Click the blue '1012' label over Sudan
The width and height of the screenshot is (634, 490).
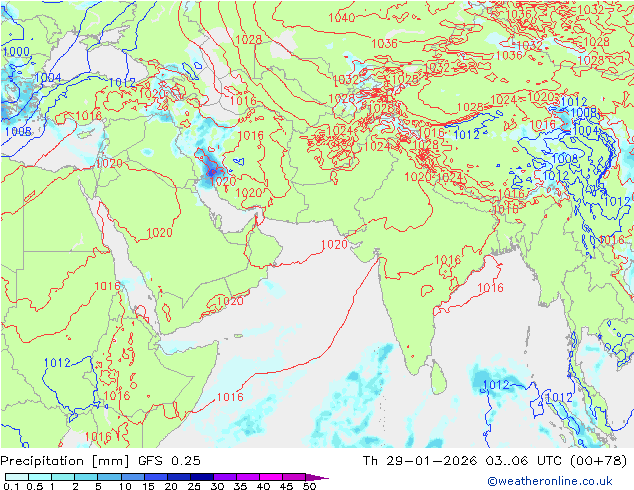(57, 363)
